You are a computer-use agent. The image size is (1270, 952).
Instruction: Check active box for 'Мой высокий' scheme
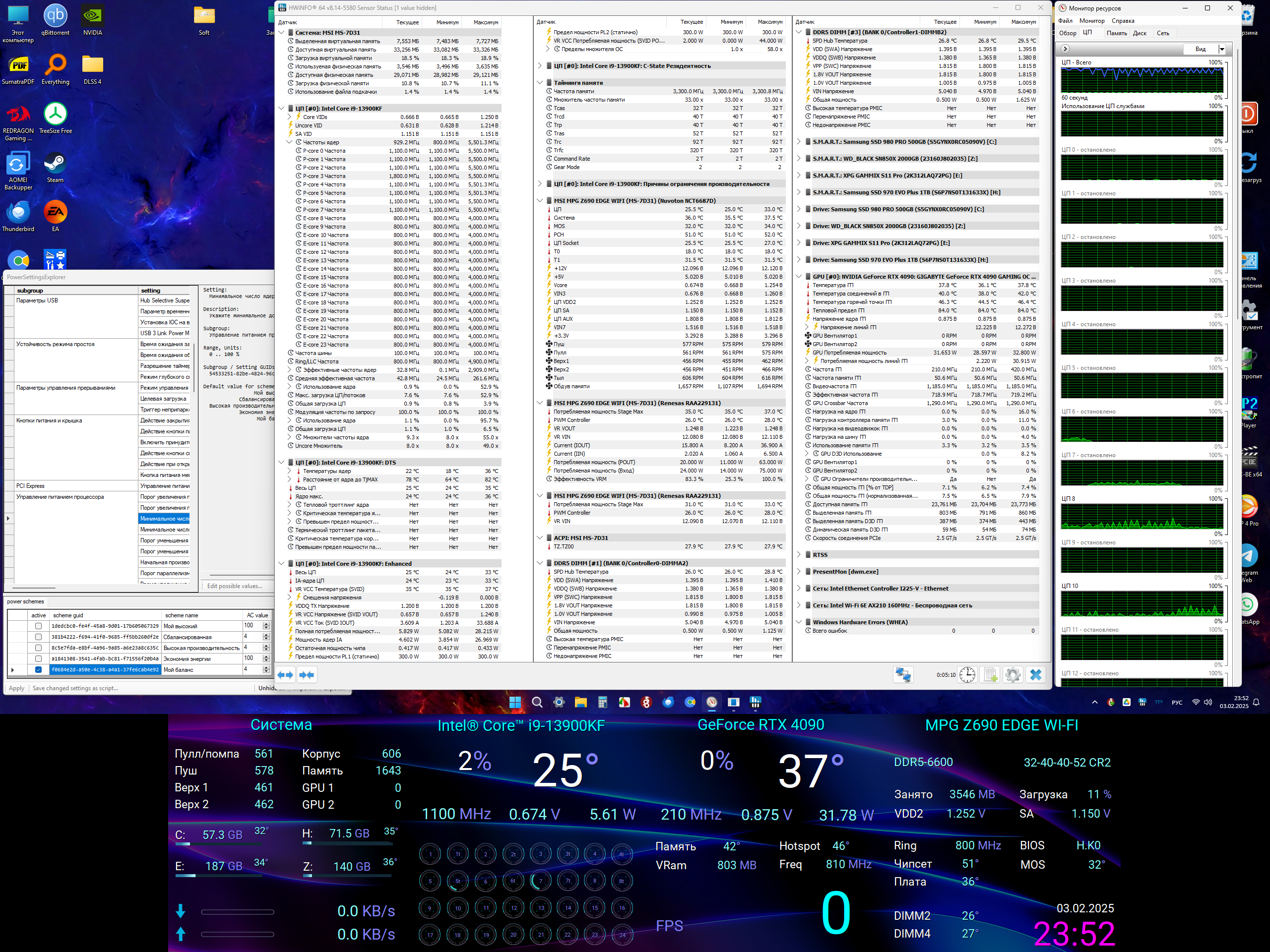[39, 626]
